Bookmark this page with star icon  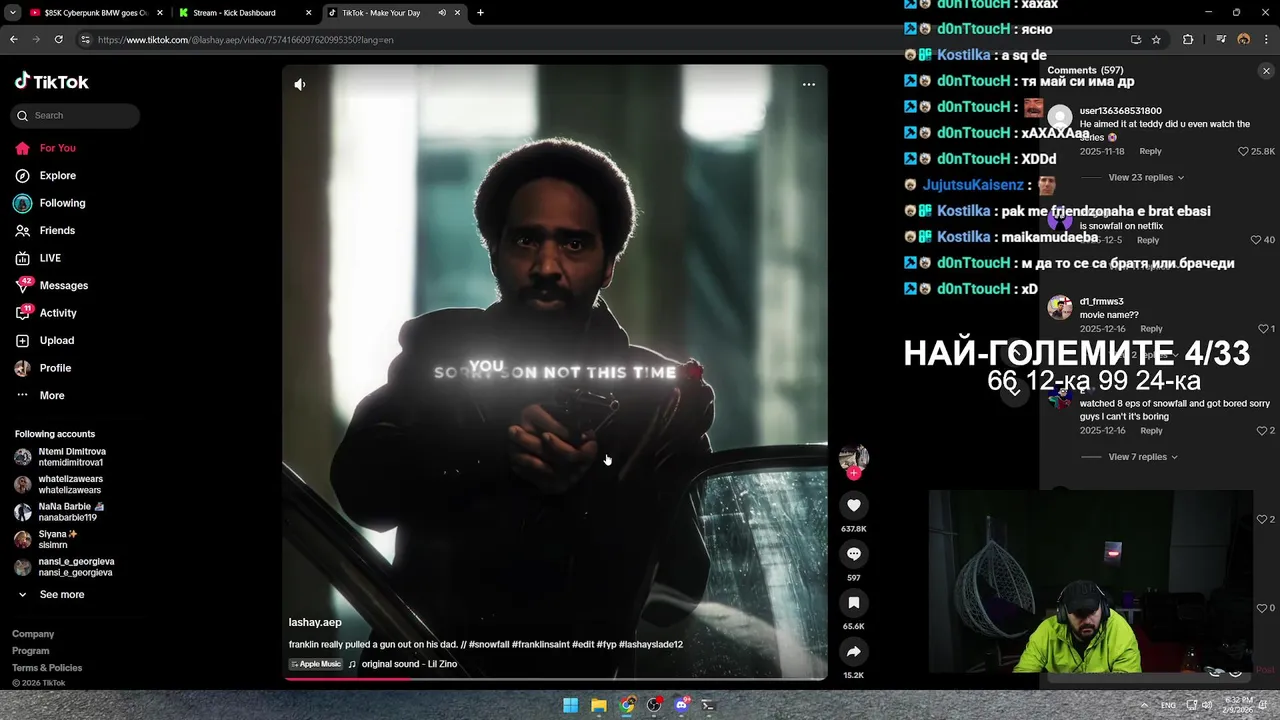click(1156, 40)
